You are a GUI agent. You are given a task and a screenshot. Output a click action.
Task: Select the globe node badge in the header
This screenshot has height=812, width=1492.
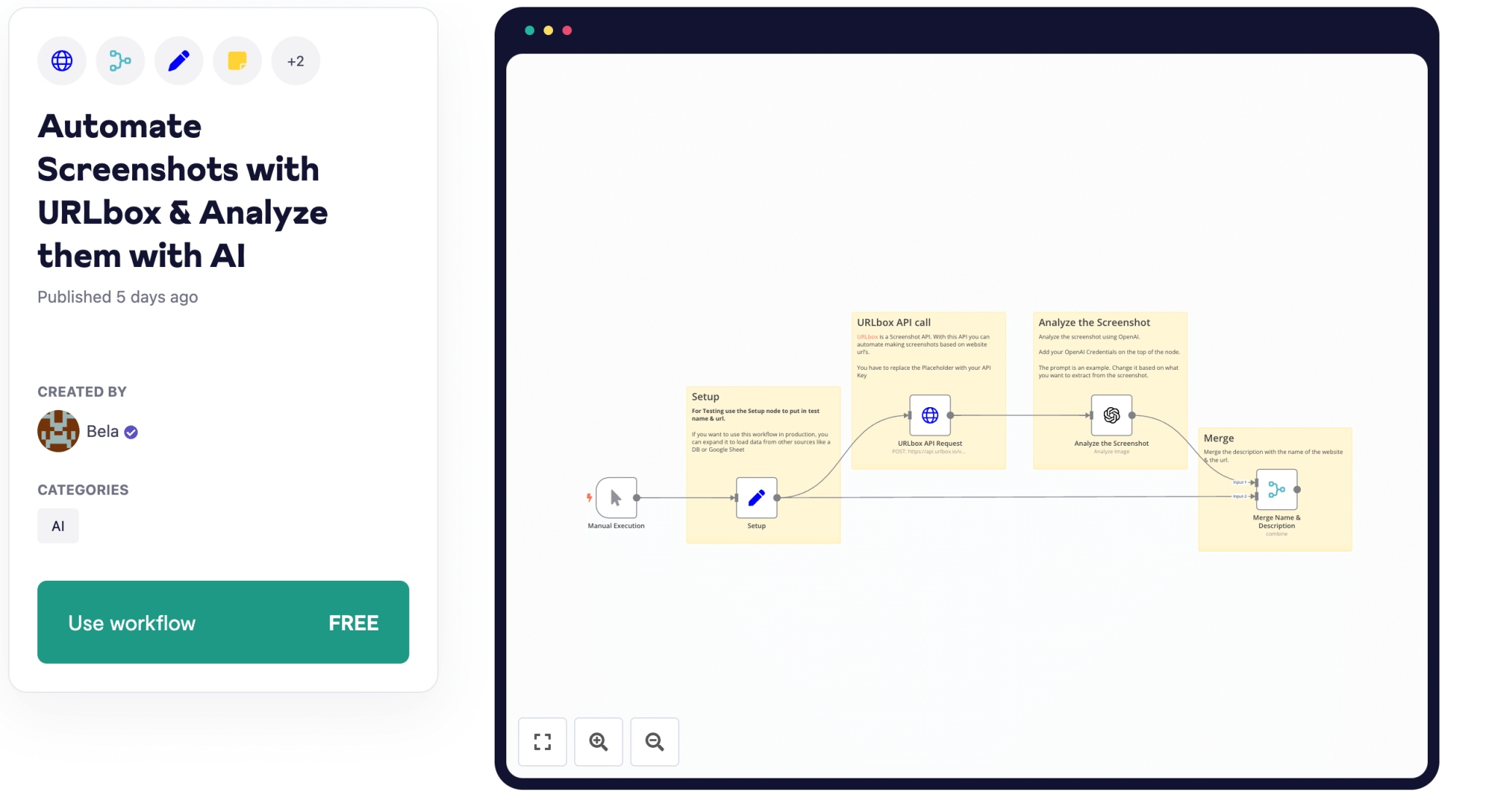[x=61, y=61]
